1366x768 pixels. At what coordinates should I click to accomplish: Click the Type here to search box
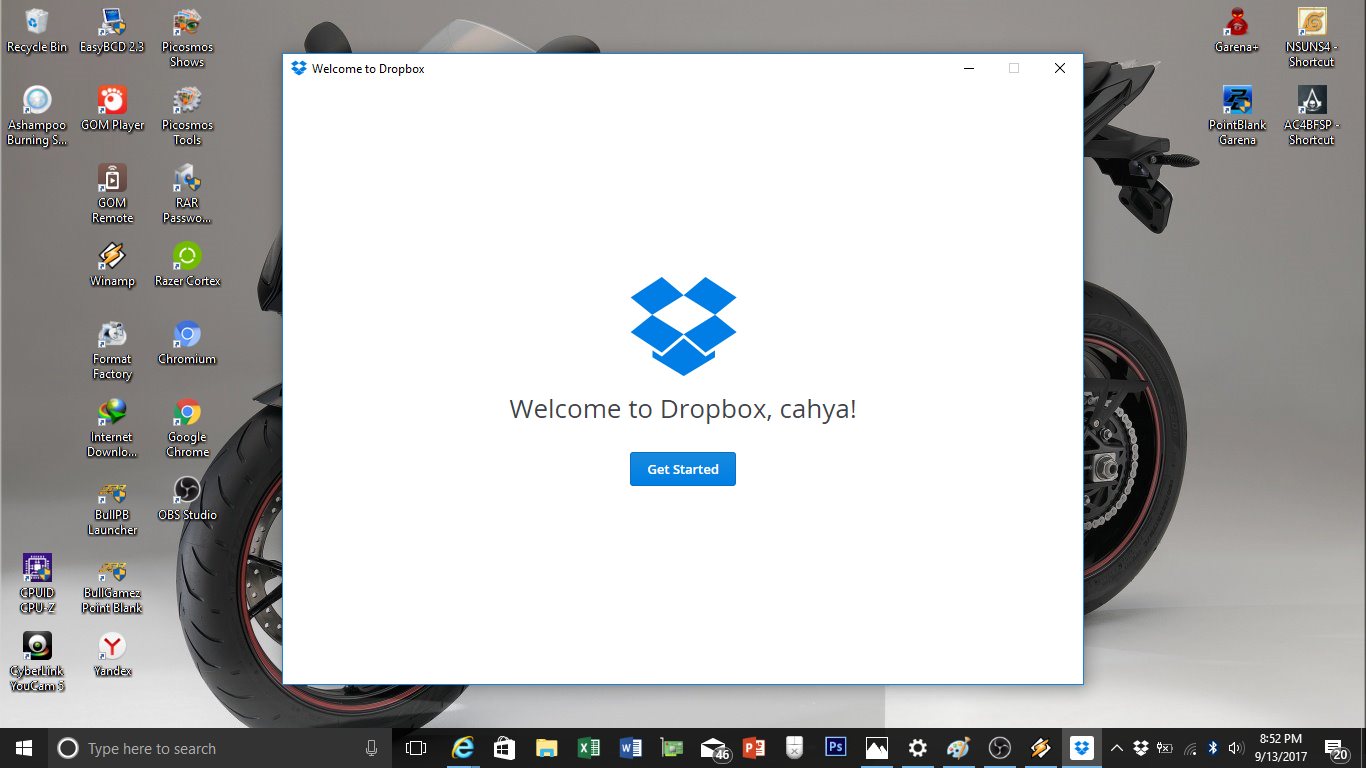[x=220, y=748]
